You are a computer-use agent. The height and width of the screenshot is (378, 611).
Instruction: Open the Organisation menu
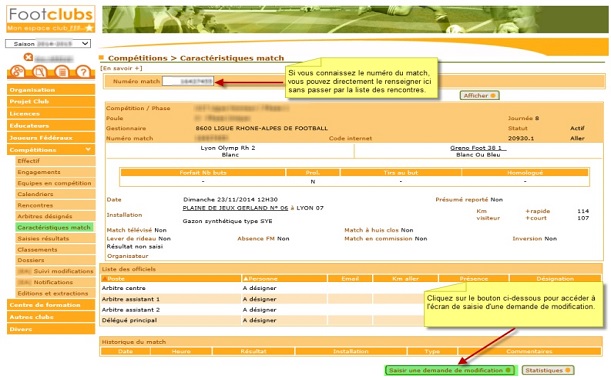(x=51, y=90)
